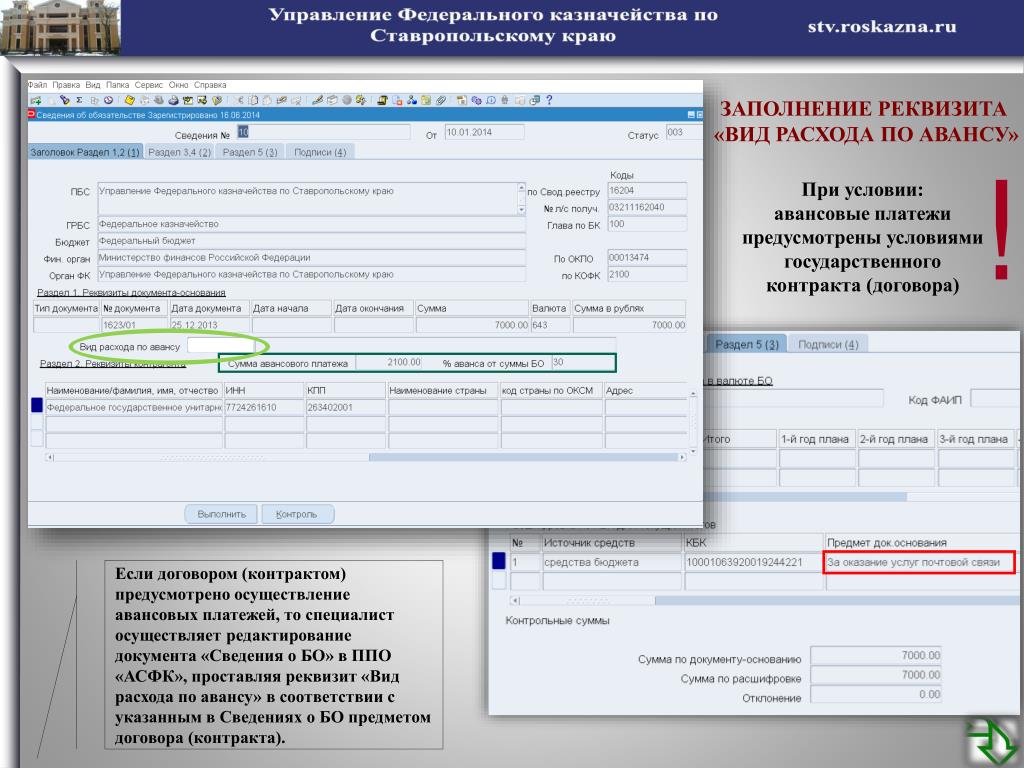Image resolution: width=1024 pixels, height=768 pixels.
Task: Click the scissors cut icon in toolbar
Action: pyautogui.click(x=240, y=100)
